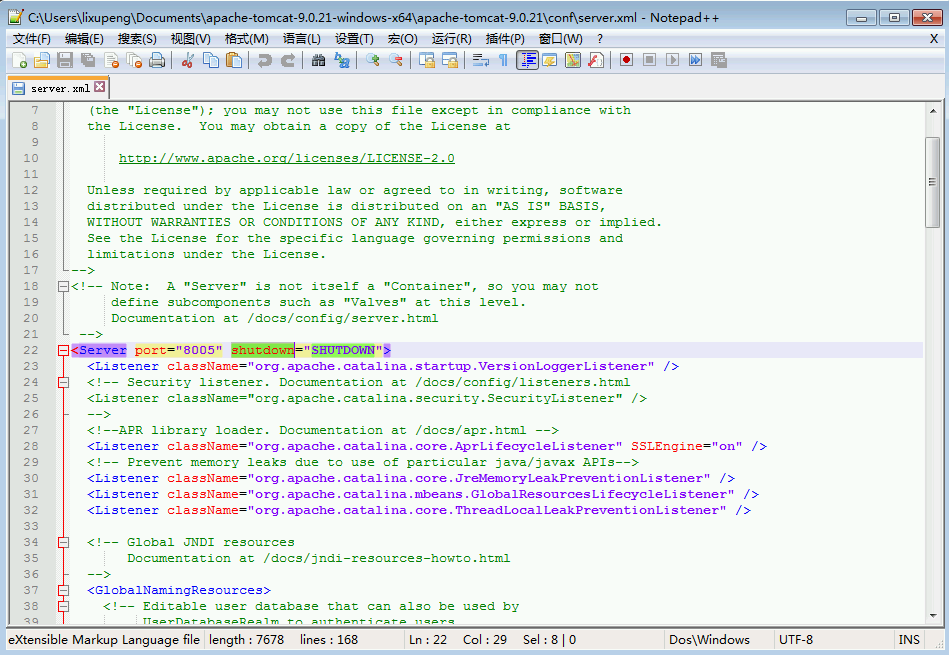Open the 设置(T) menu
The height and width of the screenshot is (655, 949).
(x=354, y=39)
